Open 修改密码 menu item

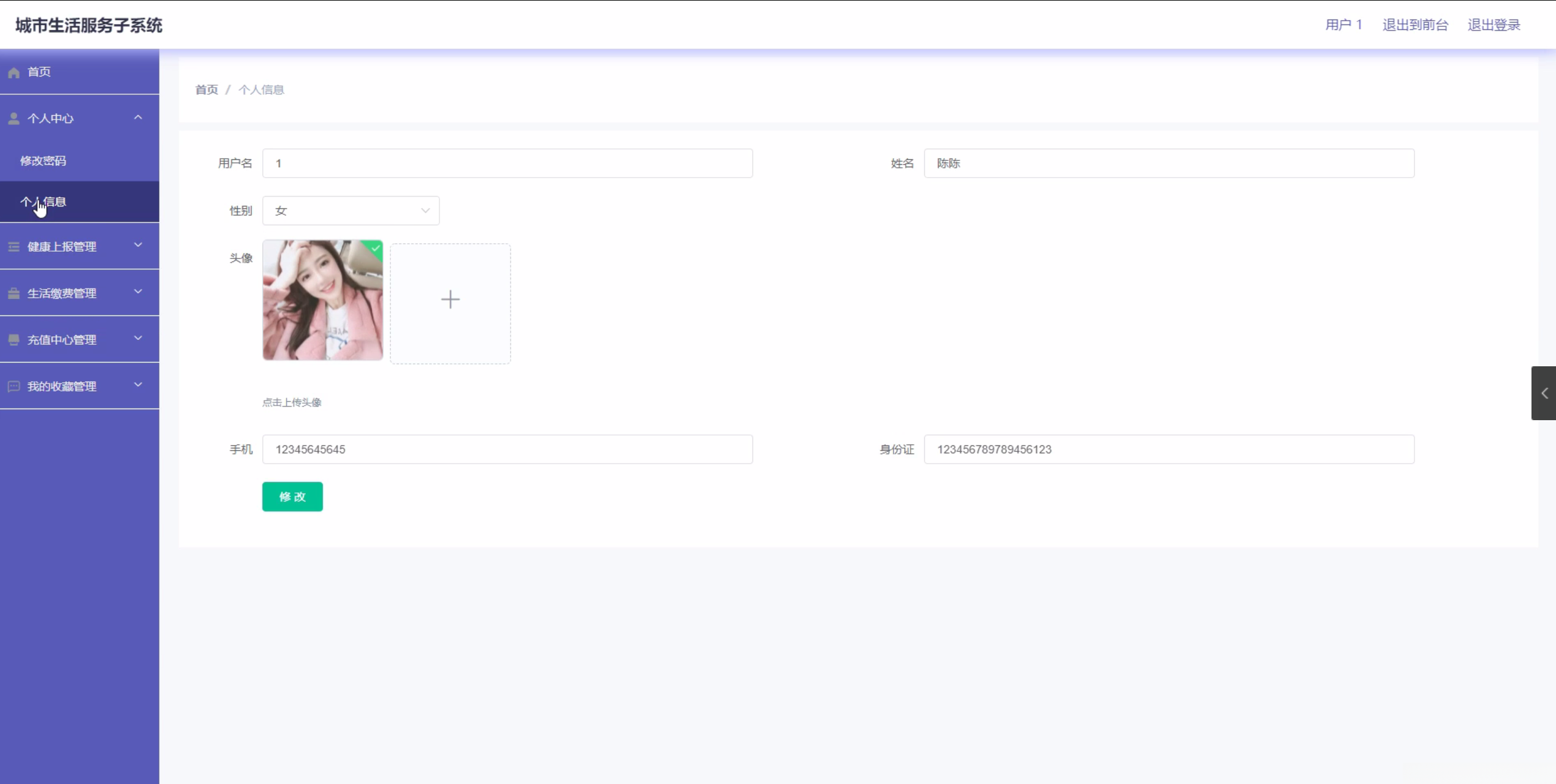[43, 161]
